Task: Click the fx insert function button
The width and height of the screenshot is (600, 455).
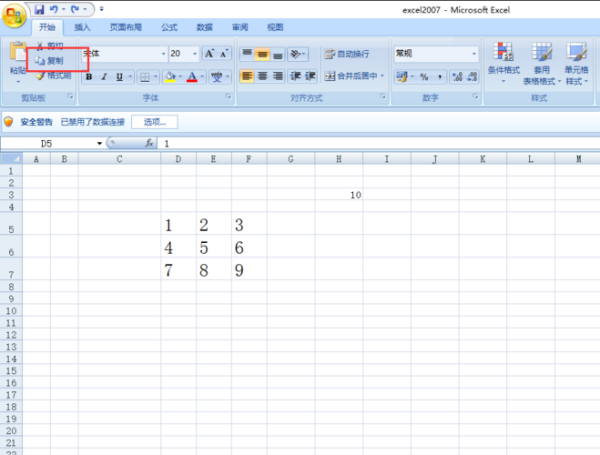Action: pos(149,143)
